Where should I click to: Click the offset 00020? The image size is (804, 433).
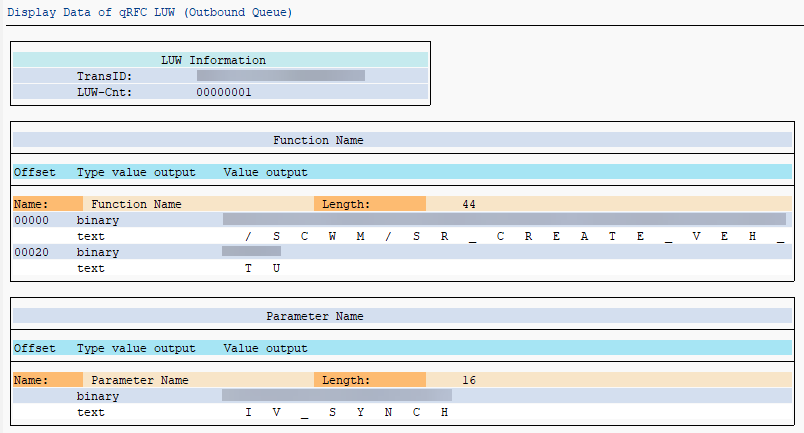tap(32, 252)
